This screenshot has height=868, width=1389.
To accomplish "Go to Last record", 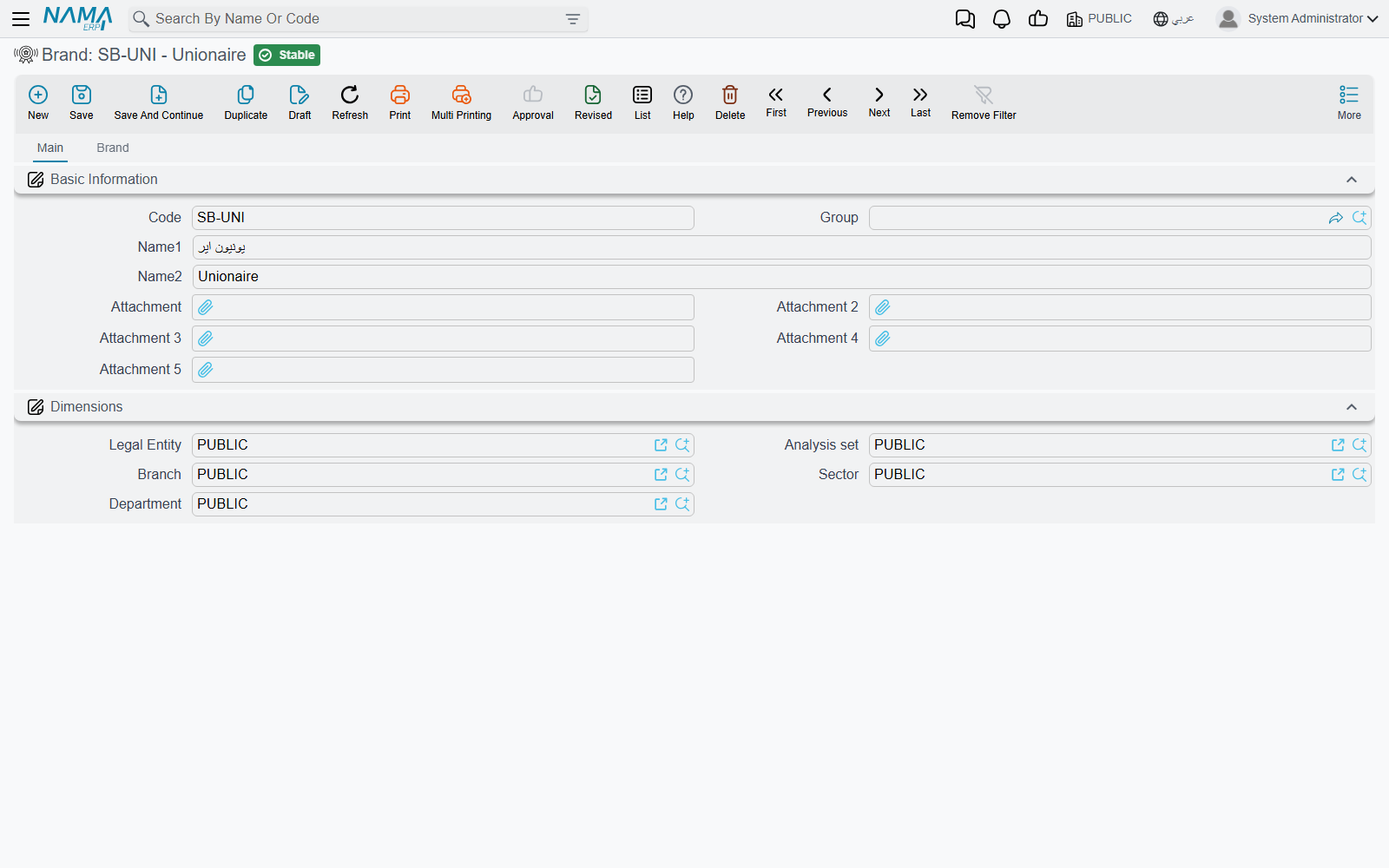I will click(x=920, y=102).
